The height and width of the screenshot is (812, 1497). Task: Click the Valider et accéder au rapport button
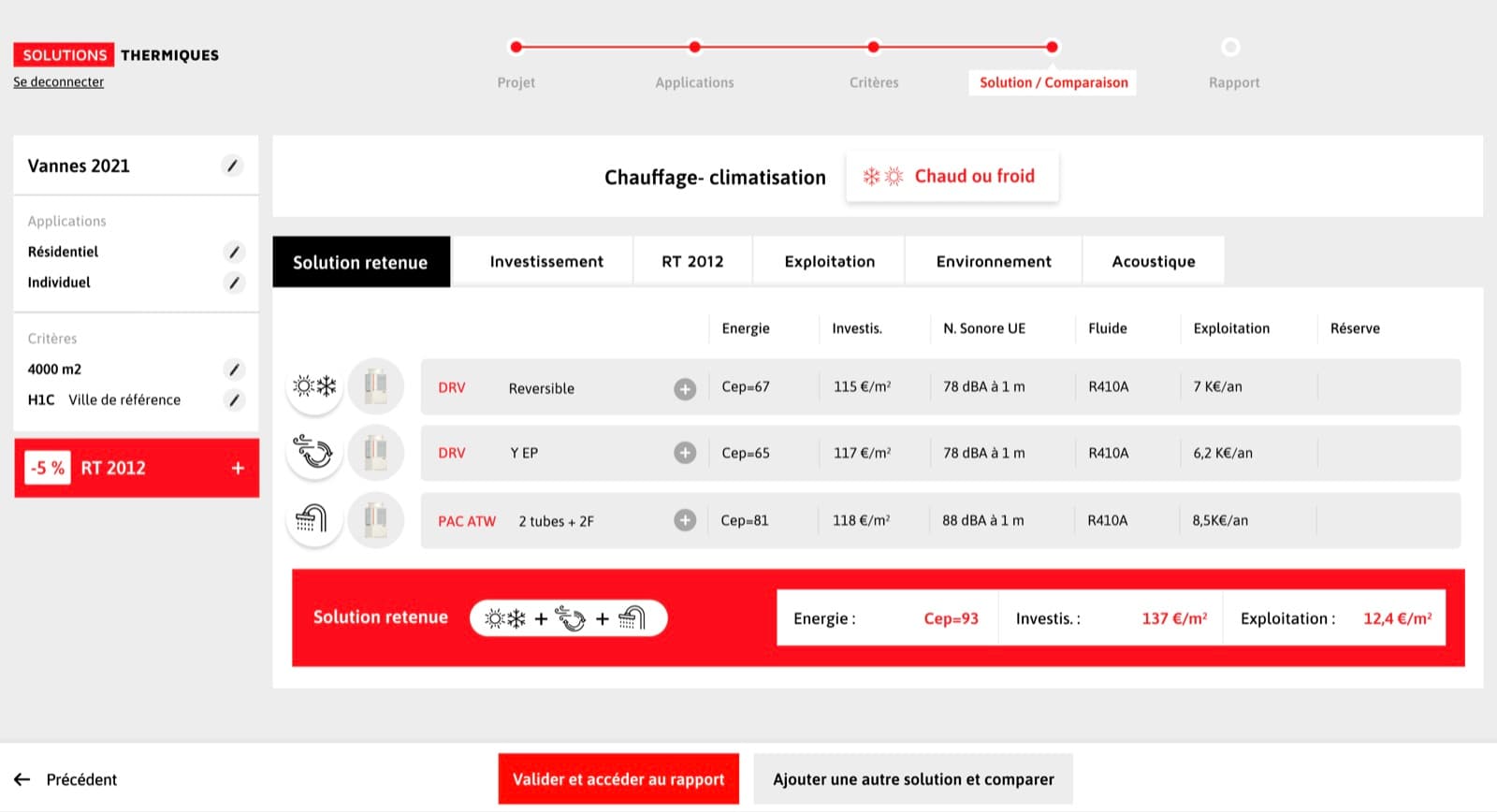pyautogui.click(x=618, y=779)
